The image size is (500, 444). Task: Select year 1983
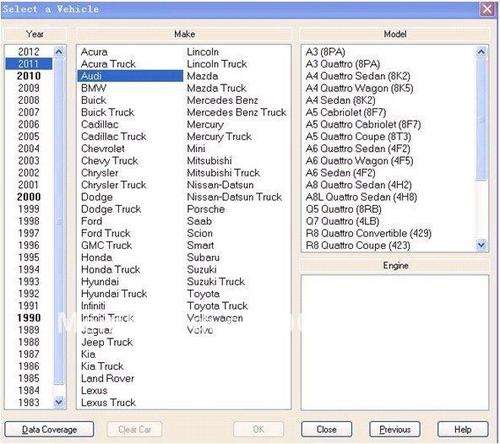(x=29, y=403)
